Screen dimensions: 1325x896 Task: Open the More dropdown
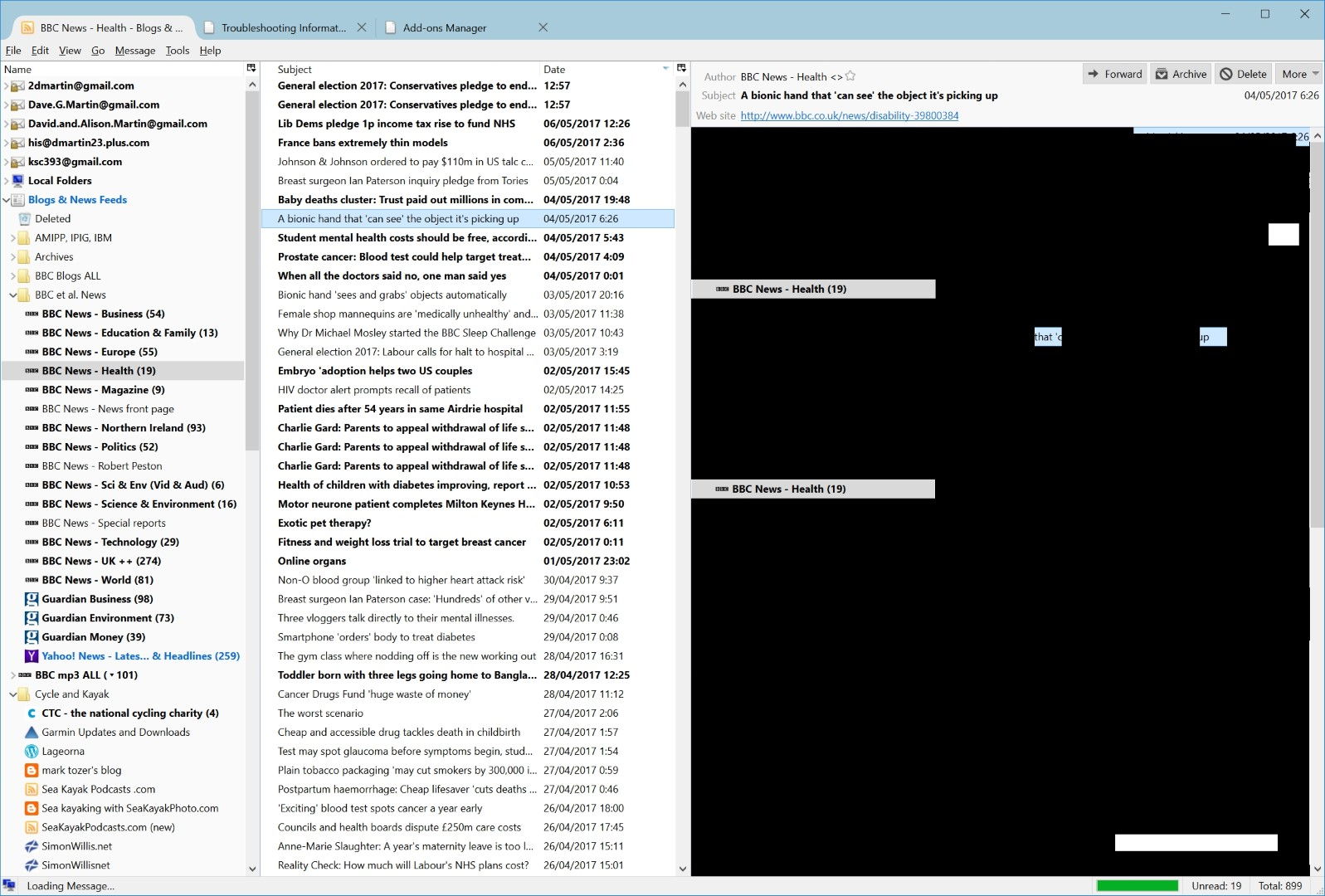1298,74
